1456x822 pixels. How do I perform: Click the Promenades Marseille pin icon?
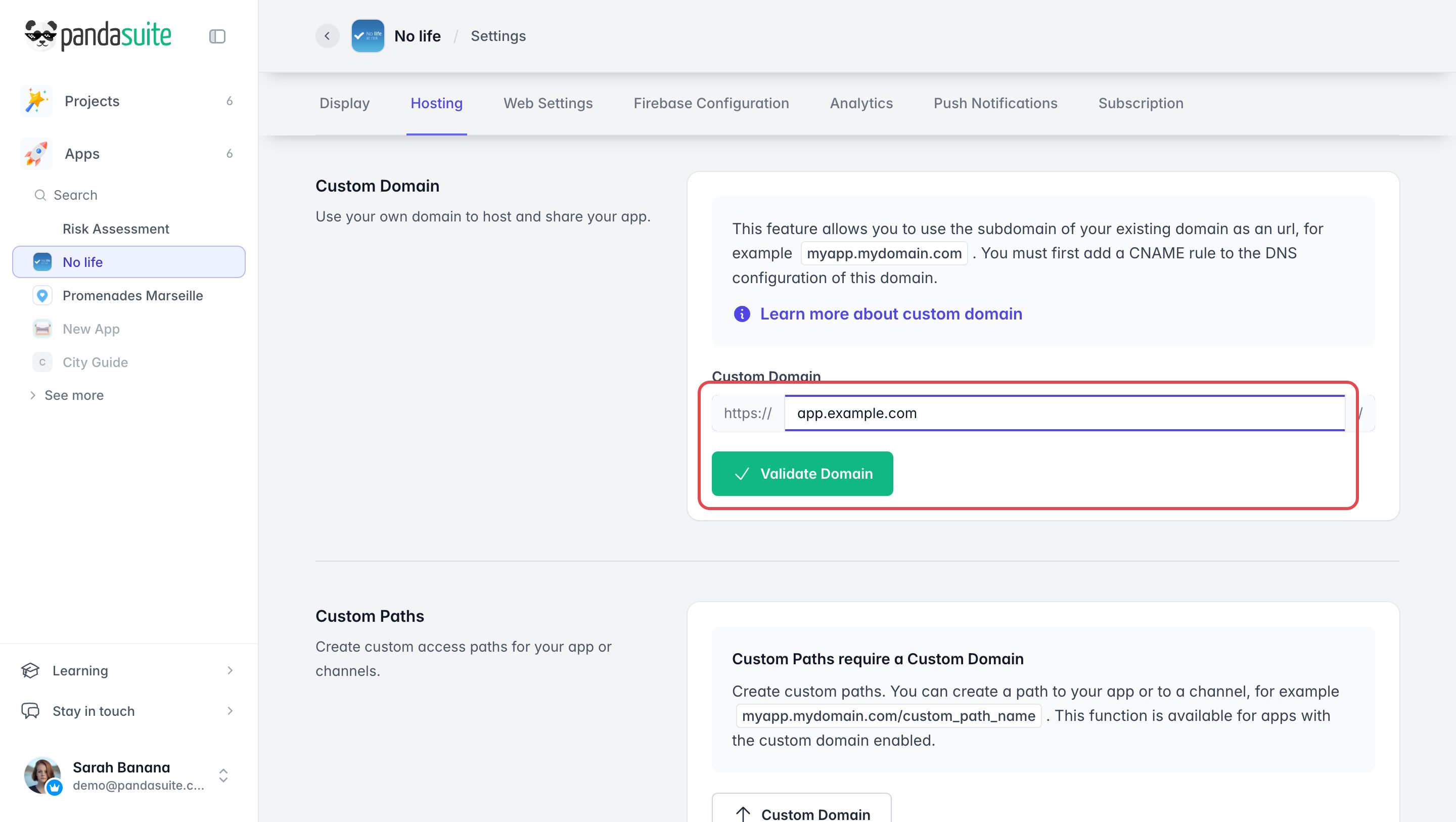(42, 295)
